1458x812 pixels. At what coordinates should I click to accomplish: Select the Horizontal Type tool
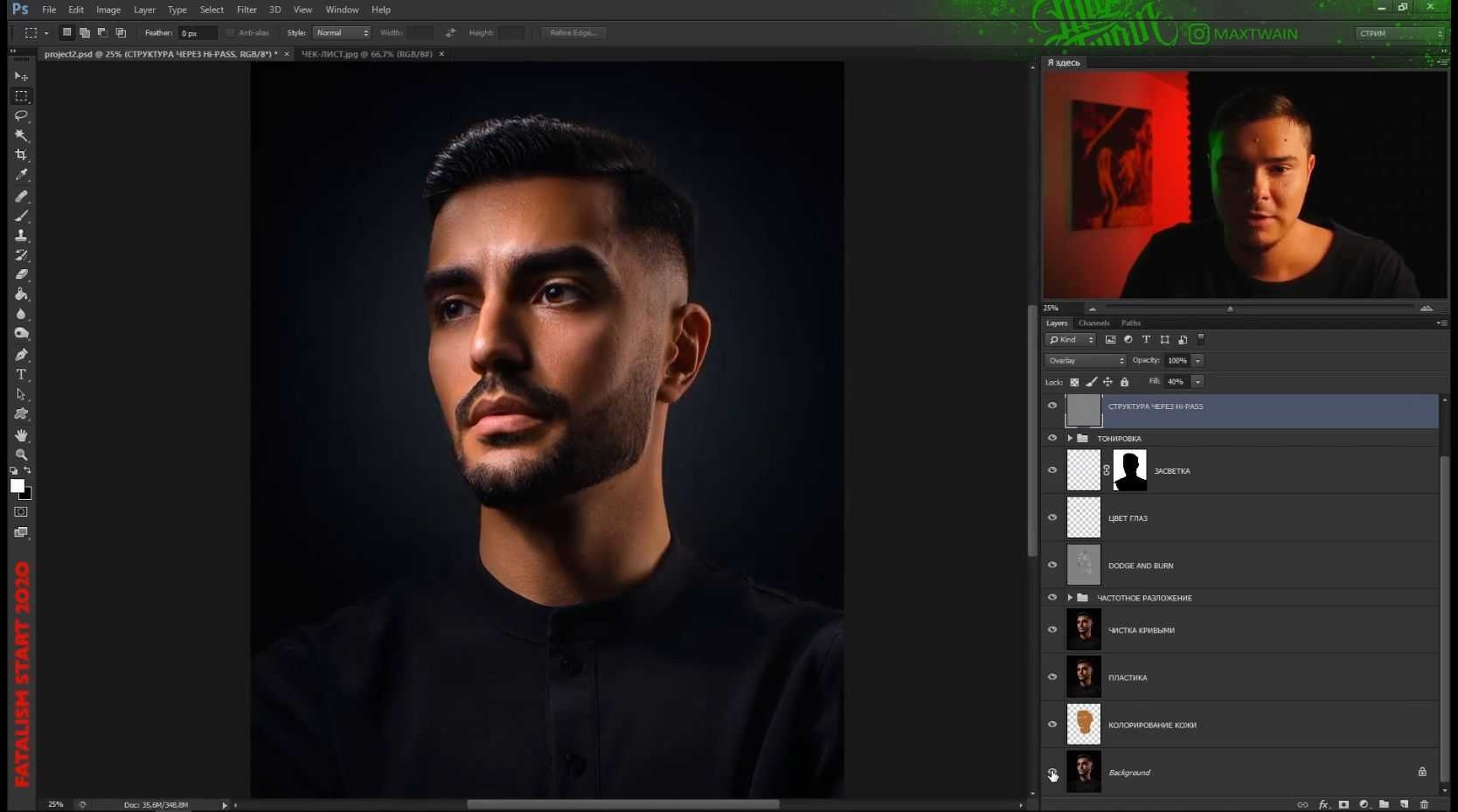coord(21,374)
